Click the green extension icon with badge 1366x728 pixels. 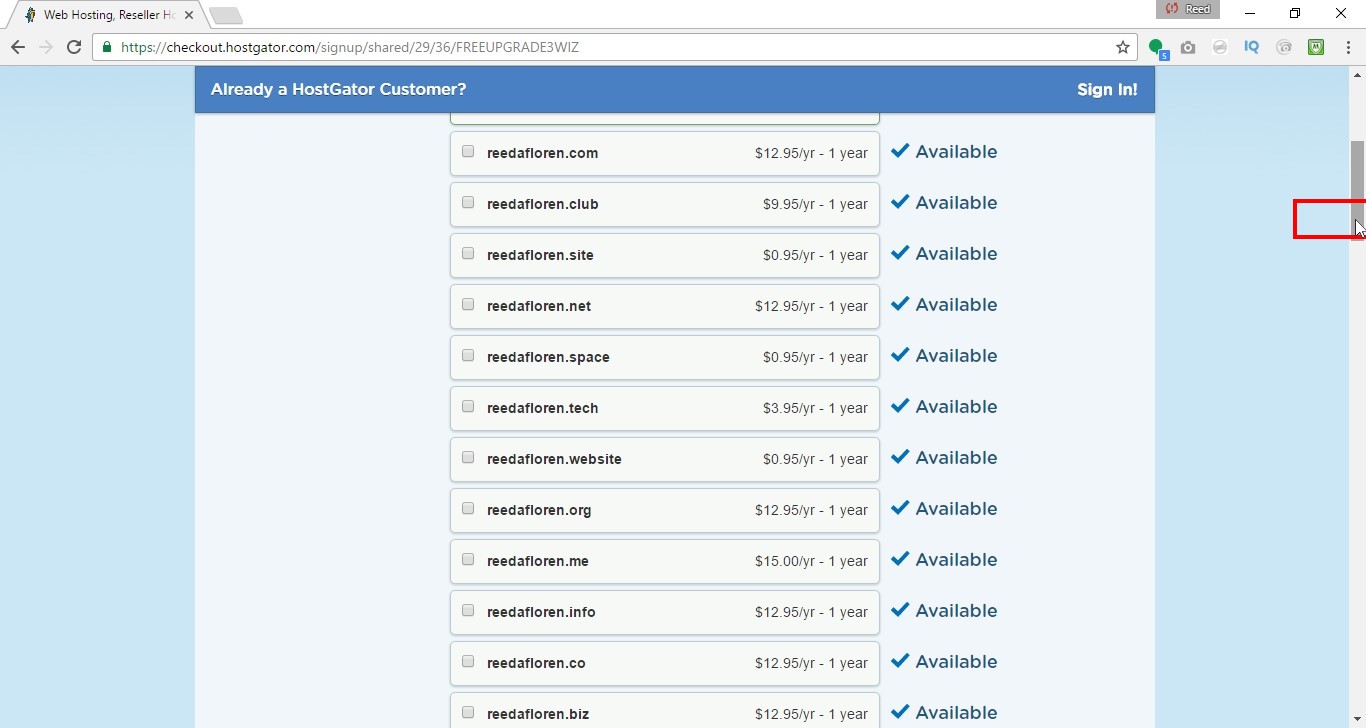coord(1157,47)
